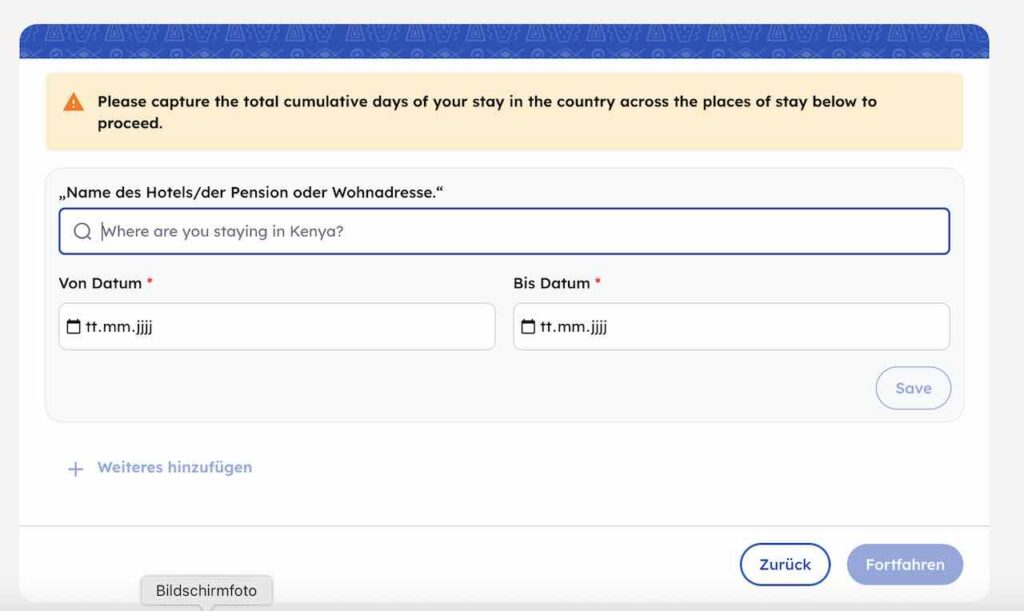The width and height of the screenshot is (1024, 611).
Task: Open the calendar icon in Bis Datum
Action: pos(528,327)
